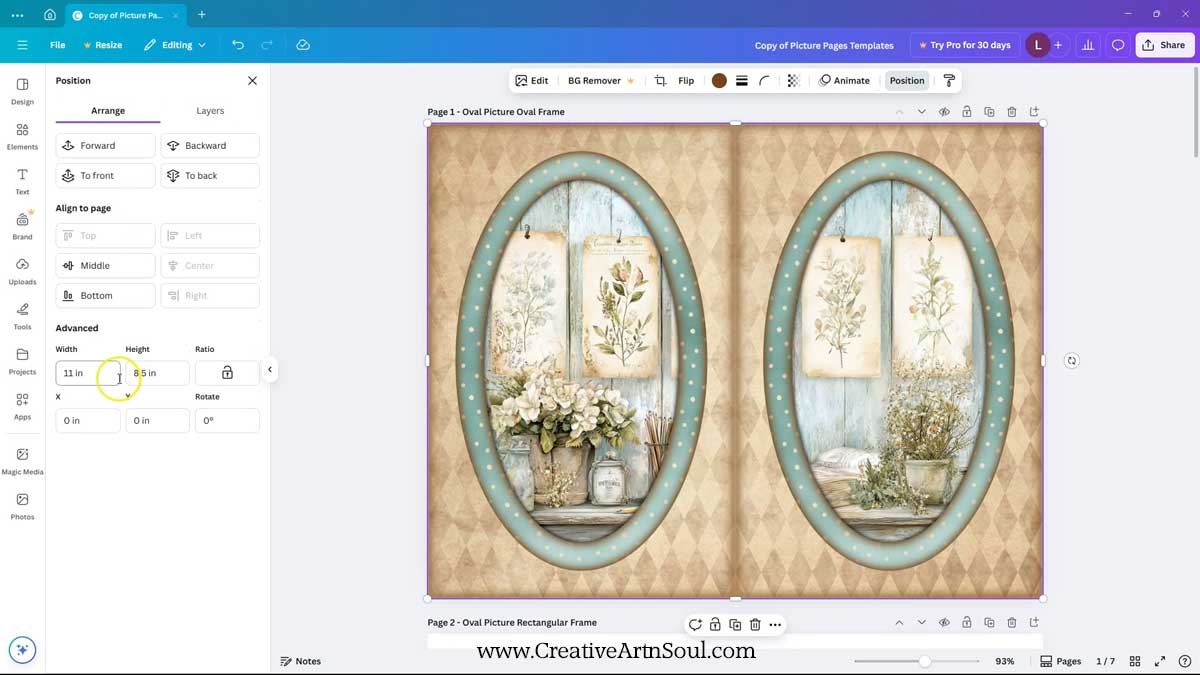The width and height of the screenshot is (1200, 675).
Task: Open the browser window menu dots
Action: coord(17,15)
